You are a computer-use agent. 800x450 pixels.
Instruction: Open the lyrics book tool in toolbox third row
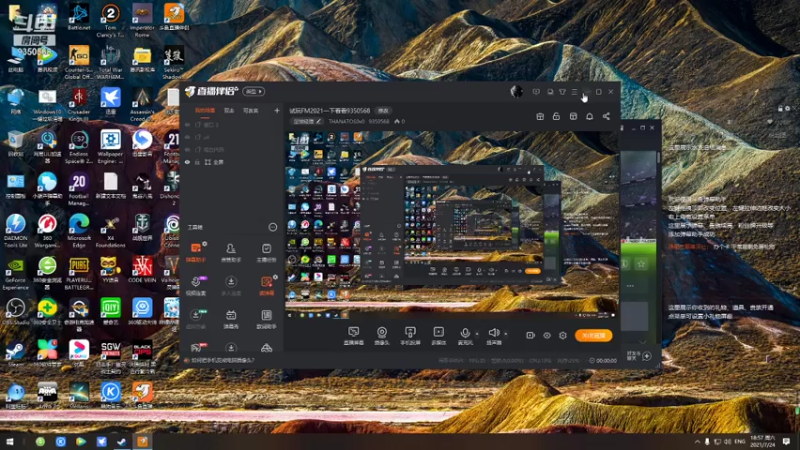coord(266,319)
